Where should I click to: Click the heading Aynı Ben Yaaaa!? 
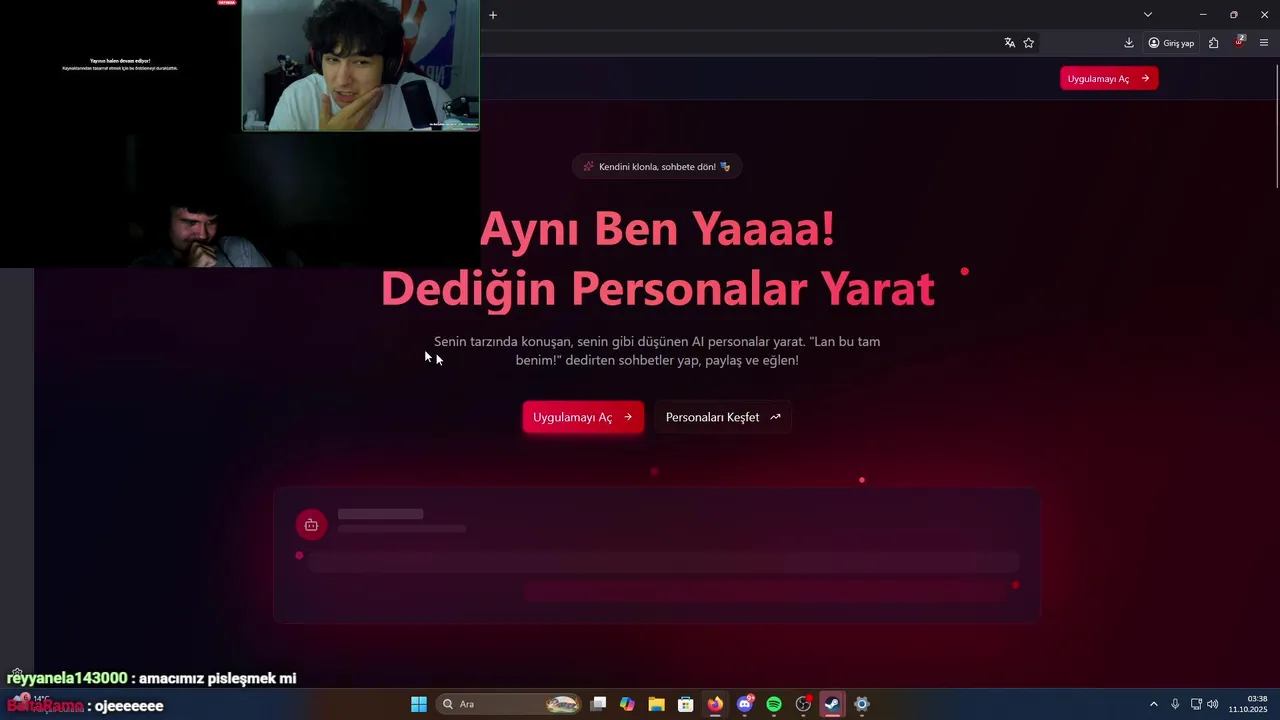tap(657, 228)
